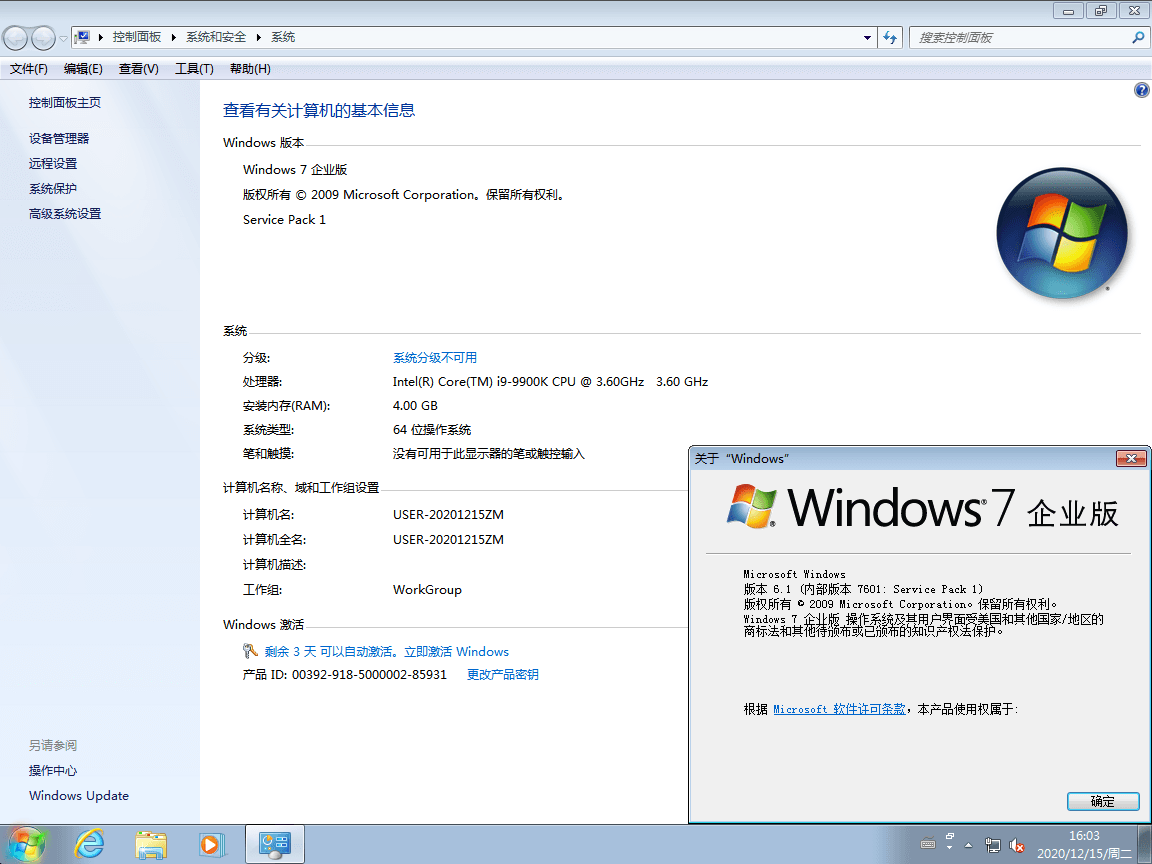Open Internet Explorer from the taskbar

[89, 844]
